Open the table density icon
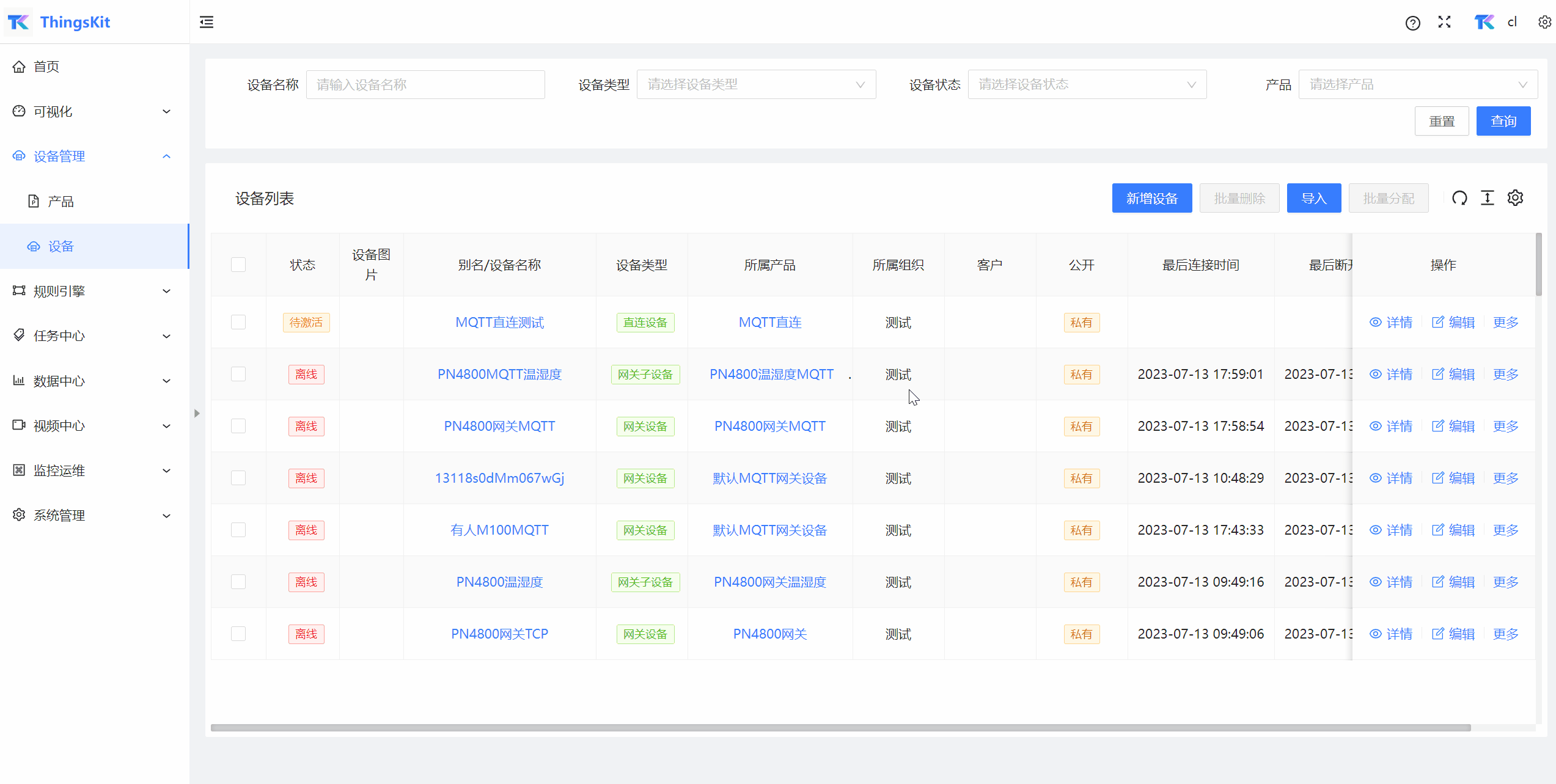 coord(1487,198)
